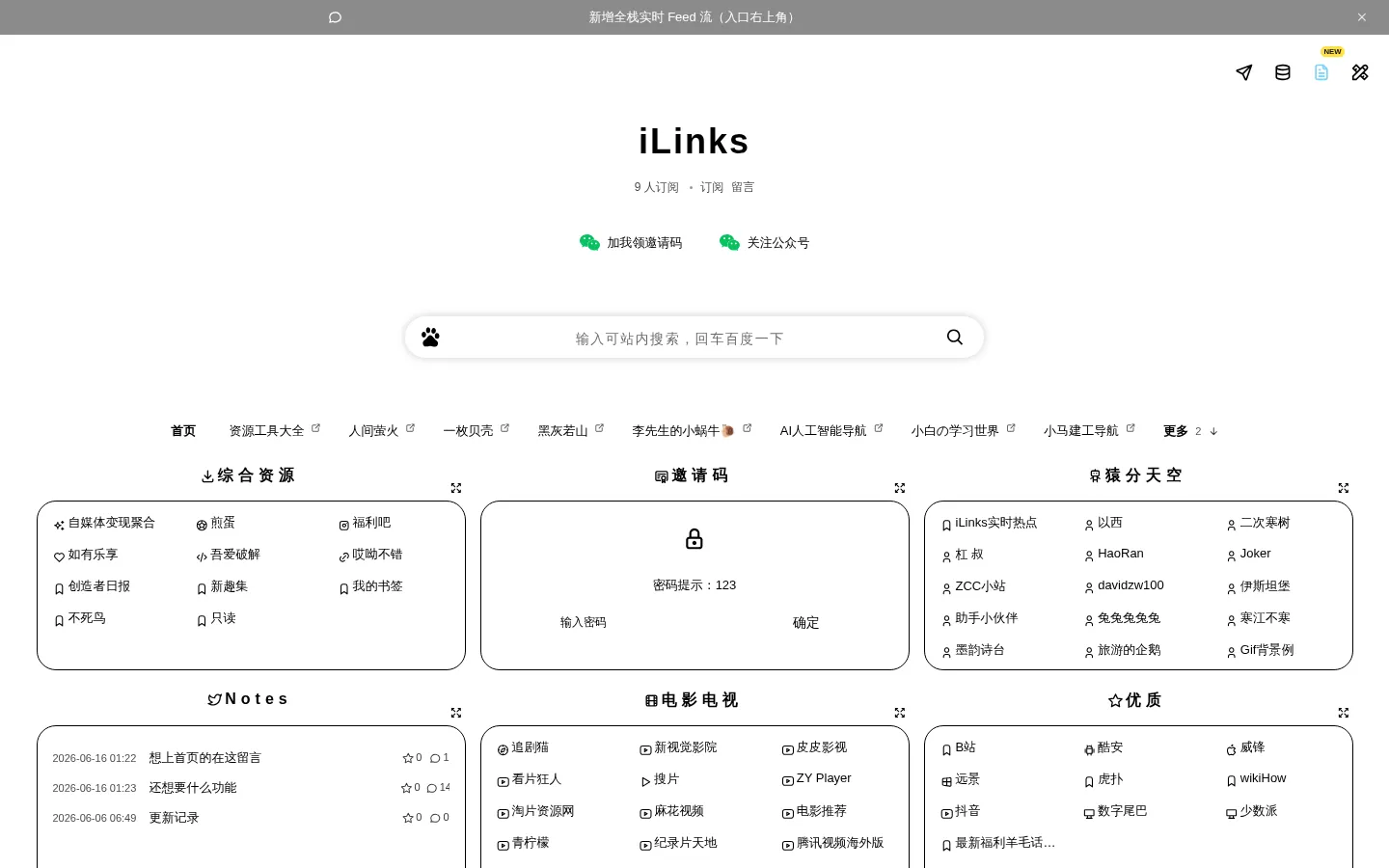This screenshot has width=1389, height=868.
Task: Open davidzw100 link
Action: pyautogui.click(x=1124, y=585)
